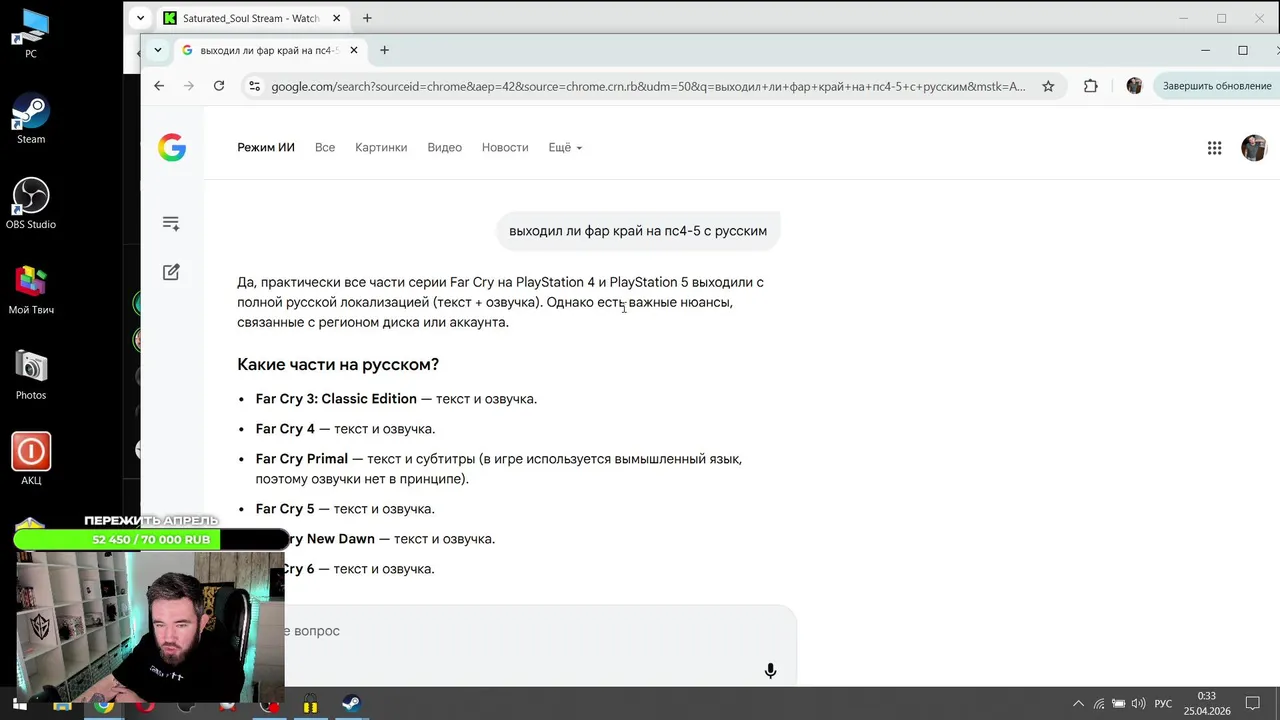Open the AI mode history sidebar icon

pos(171,224)
